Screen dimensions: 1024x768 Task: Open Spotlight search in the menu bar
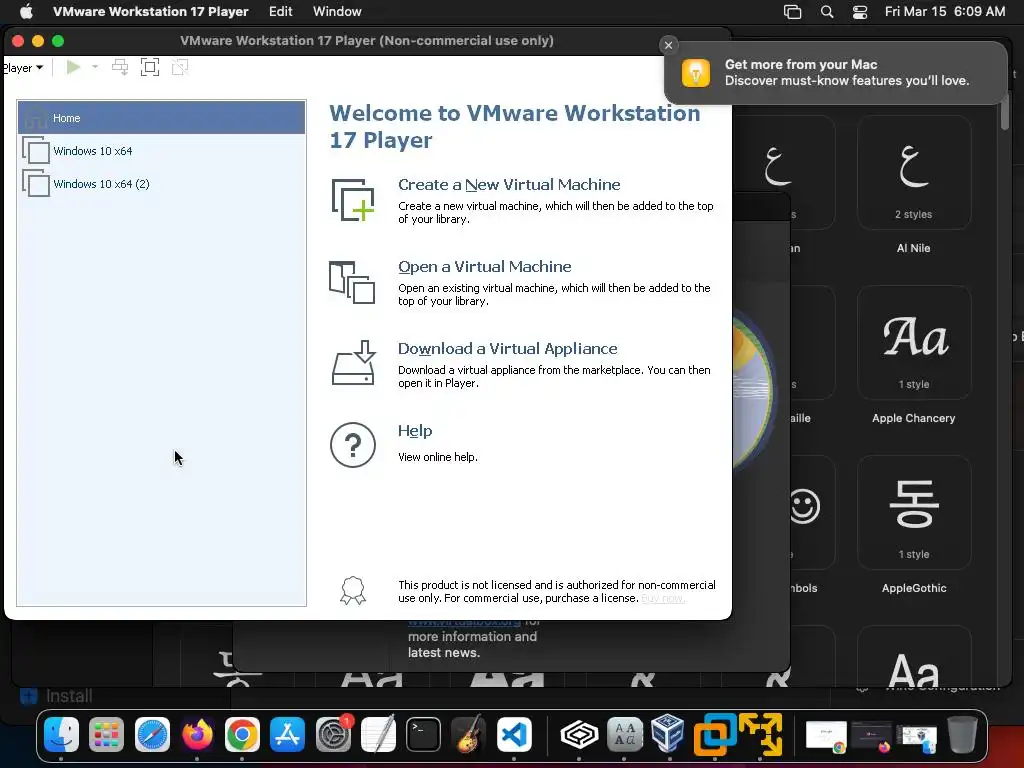827,12
